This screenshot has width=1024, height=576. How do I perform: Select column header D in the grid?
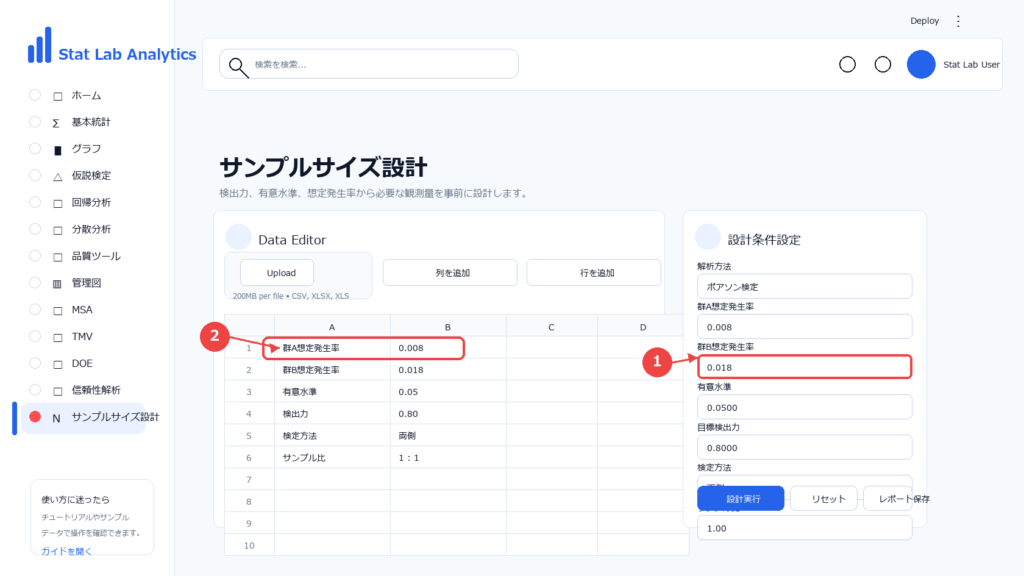[x=643, y=327]
